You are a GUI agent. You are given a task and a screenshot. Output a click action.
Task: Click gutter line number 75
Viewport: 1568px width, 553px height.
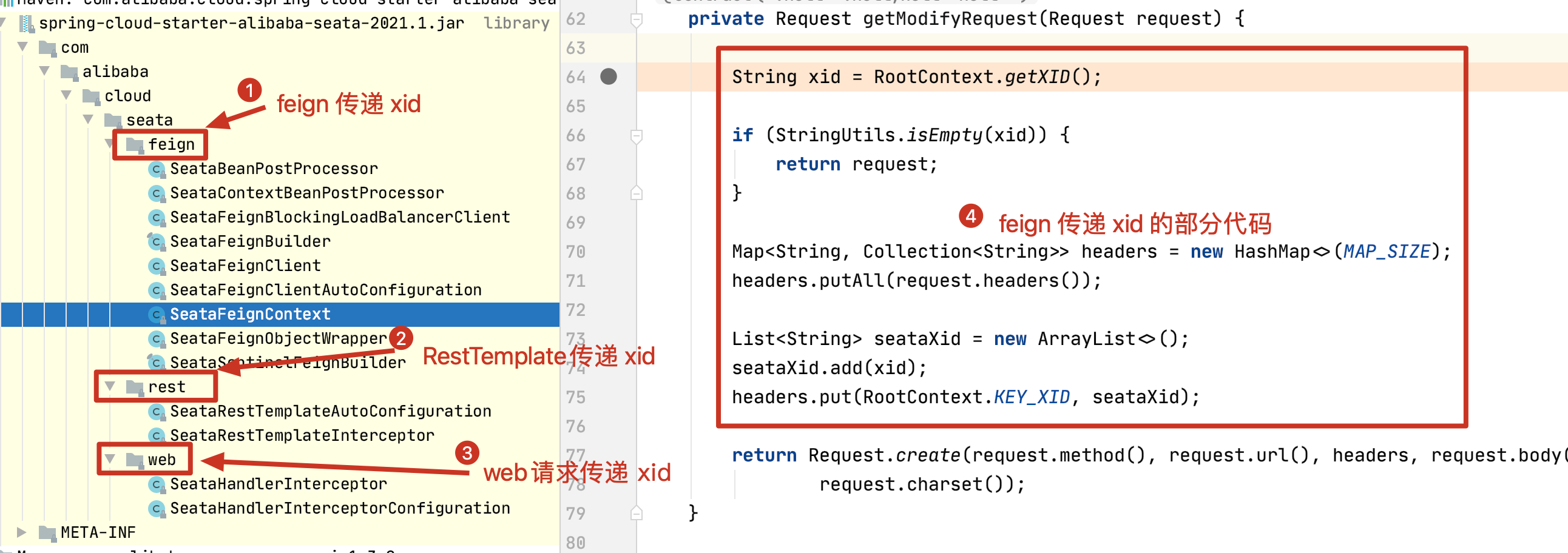(x=576, y=397)
